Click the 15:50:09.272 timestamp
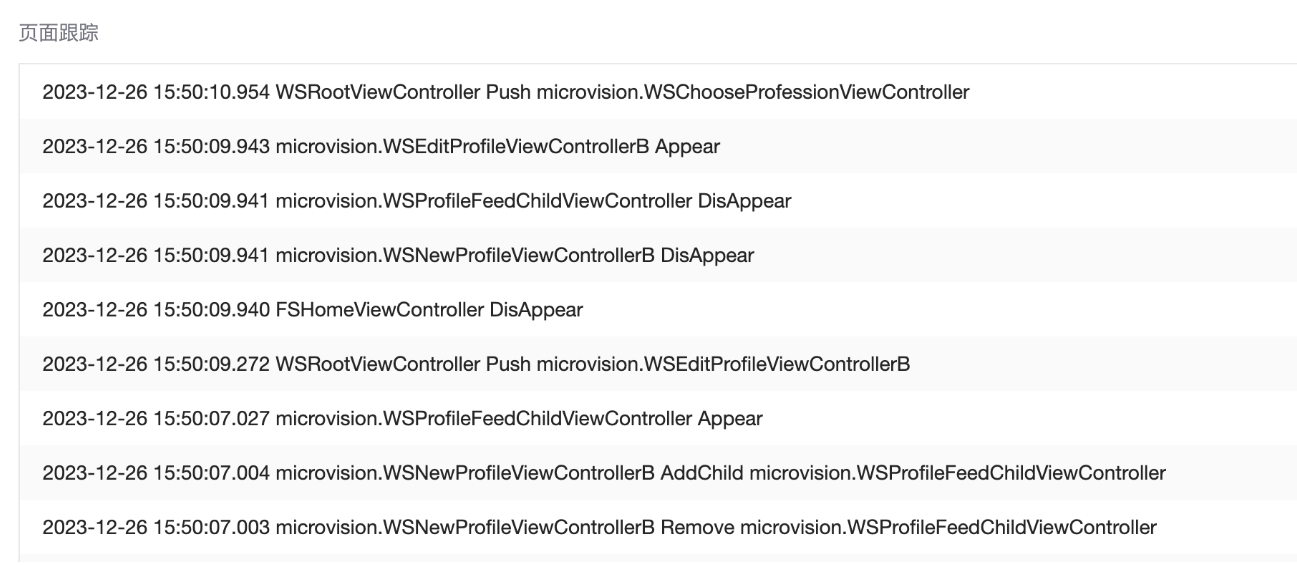This screenshot has width=1297, height=565. (213, 364)
